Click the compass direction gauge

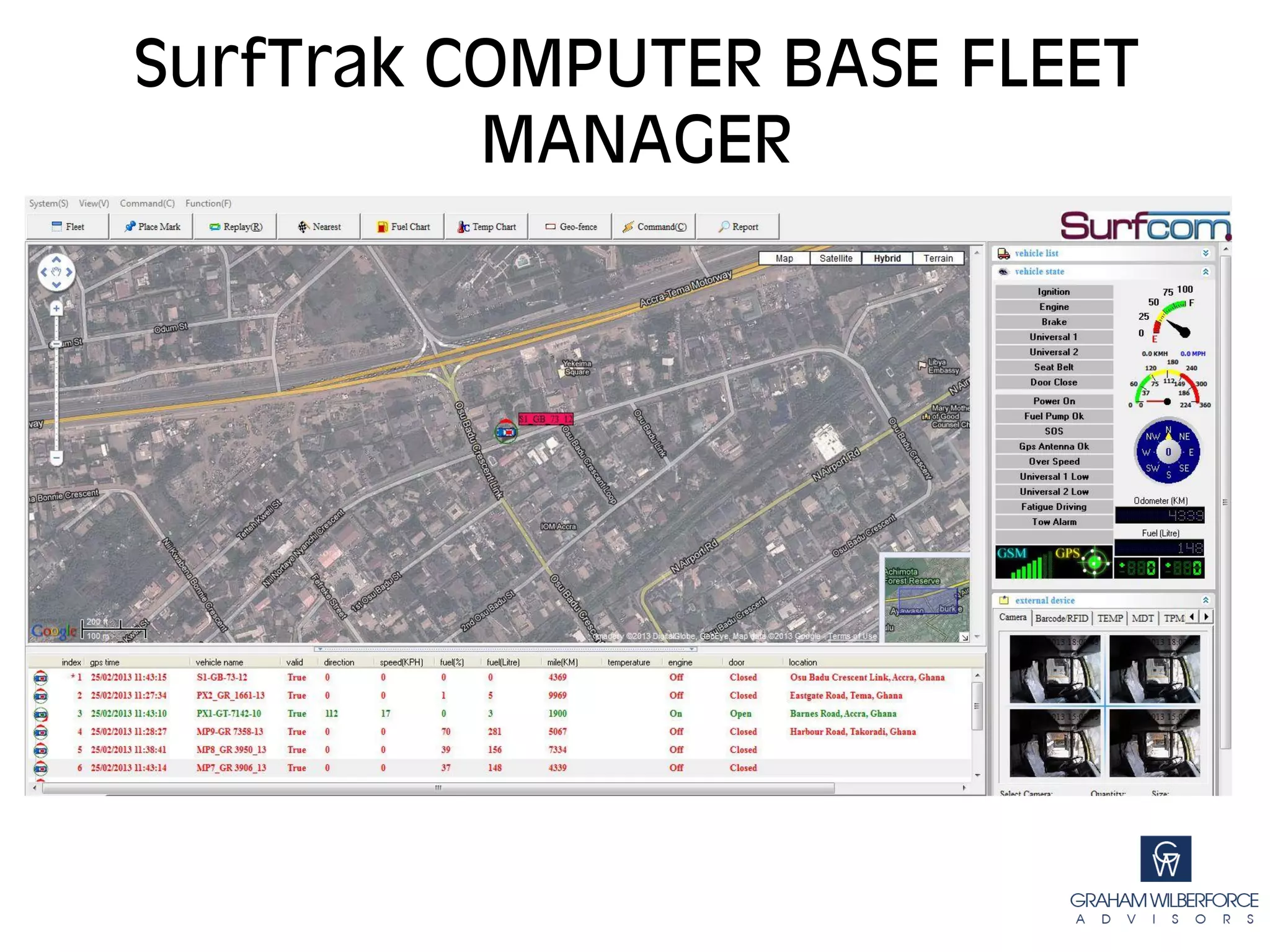[x=1168, y=452]
